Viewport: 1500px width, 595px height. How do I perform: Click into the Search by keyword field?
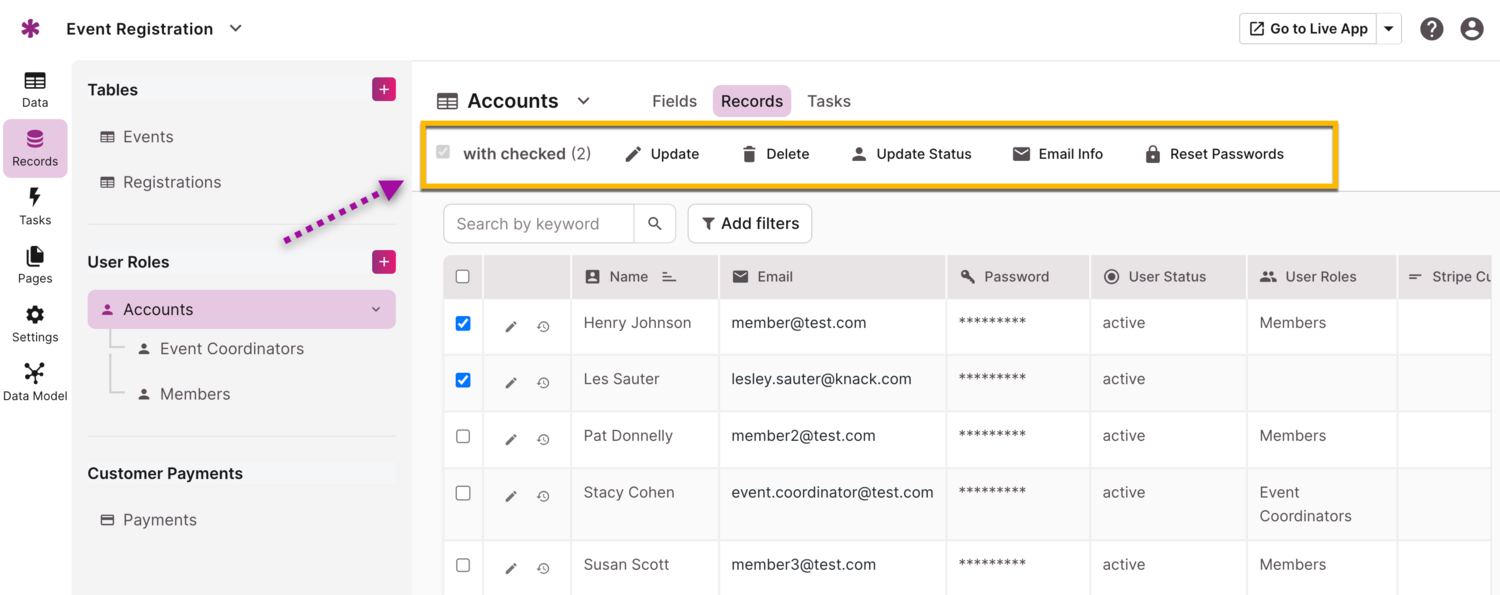pyautogui.click(x=538, y=224)
